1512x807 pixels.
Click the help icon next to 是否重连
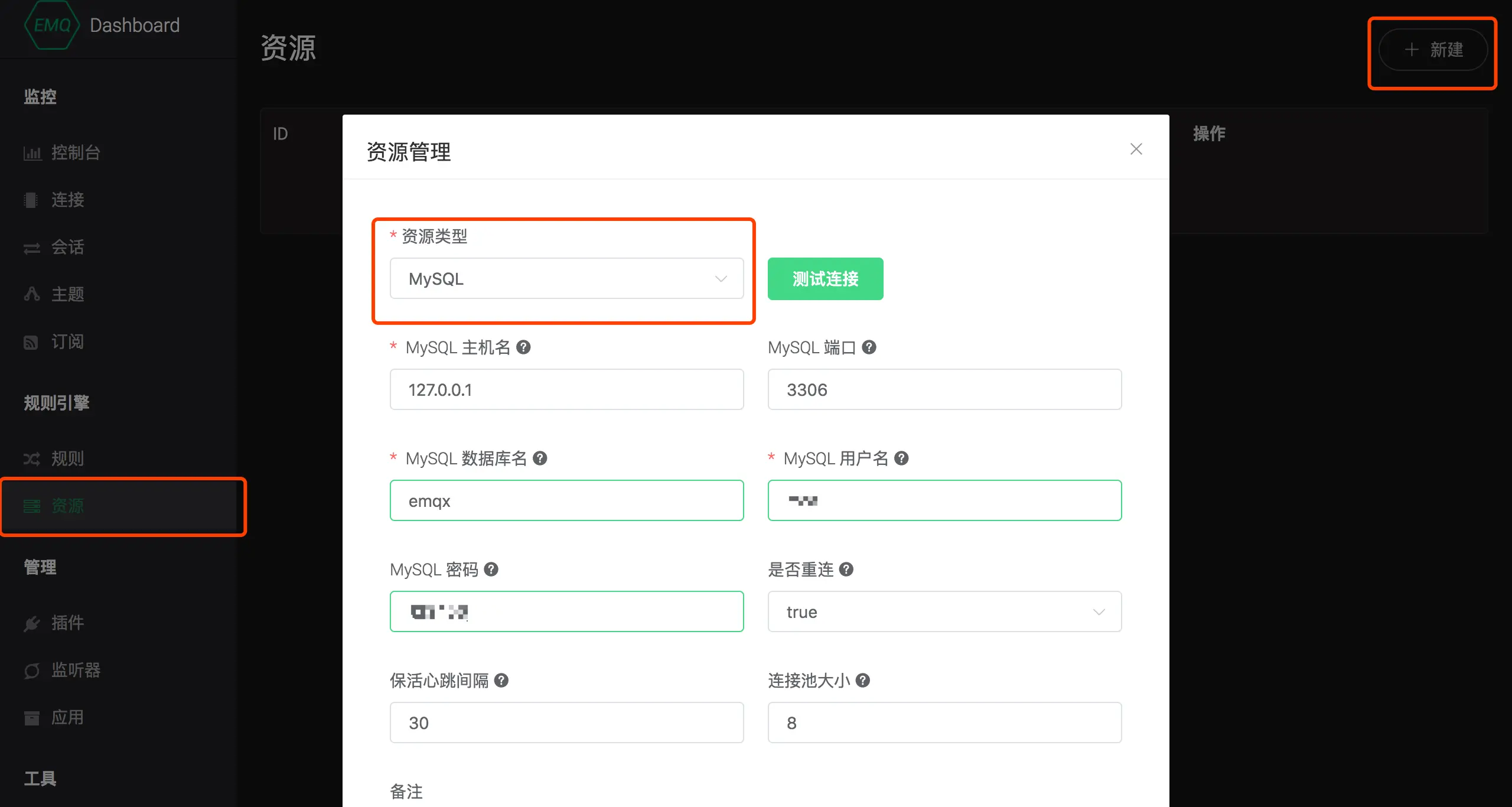click(x=846, y=570)
